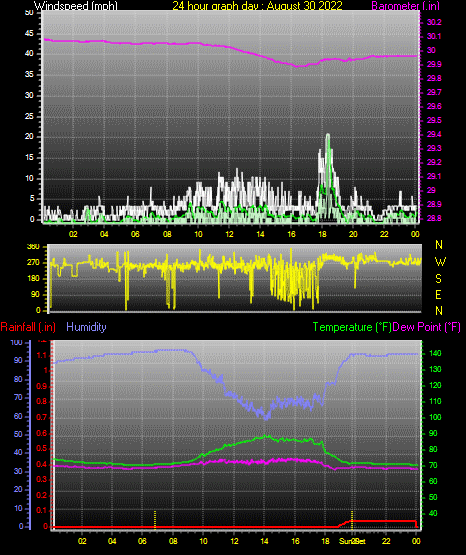
Task: Click the red rainfall step after 19:00
Action: pos(345,523)
